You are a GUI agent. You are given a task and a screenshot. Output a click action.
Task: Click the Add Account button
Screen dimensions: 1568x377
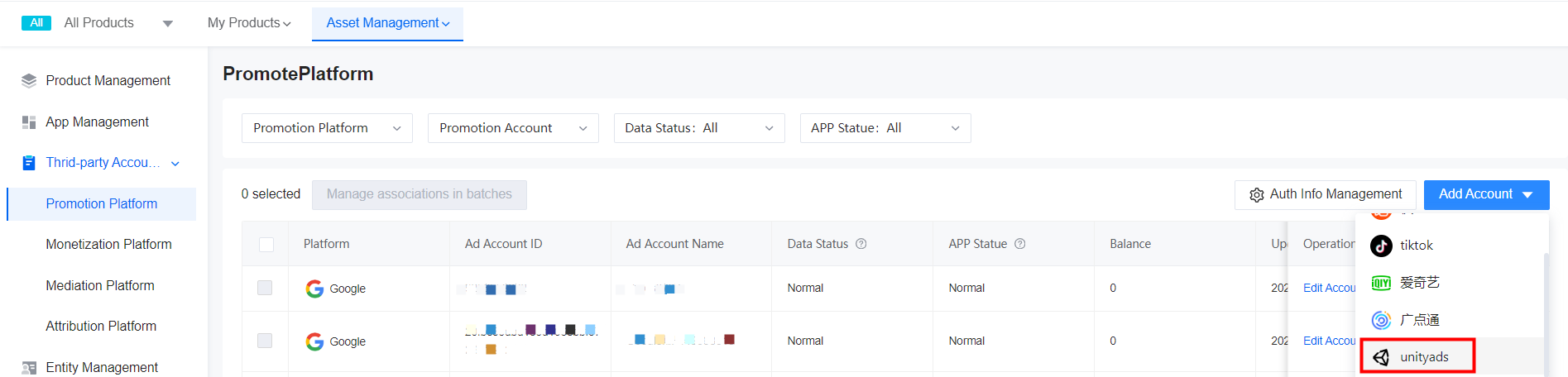(x=1485, y=194)
